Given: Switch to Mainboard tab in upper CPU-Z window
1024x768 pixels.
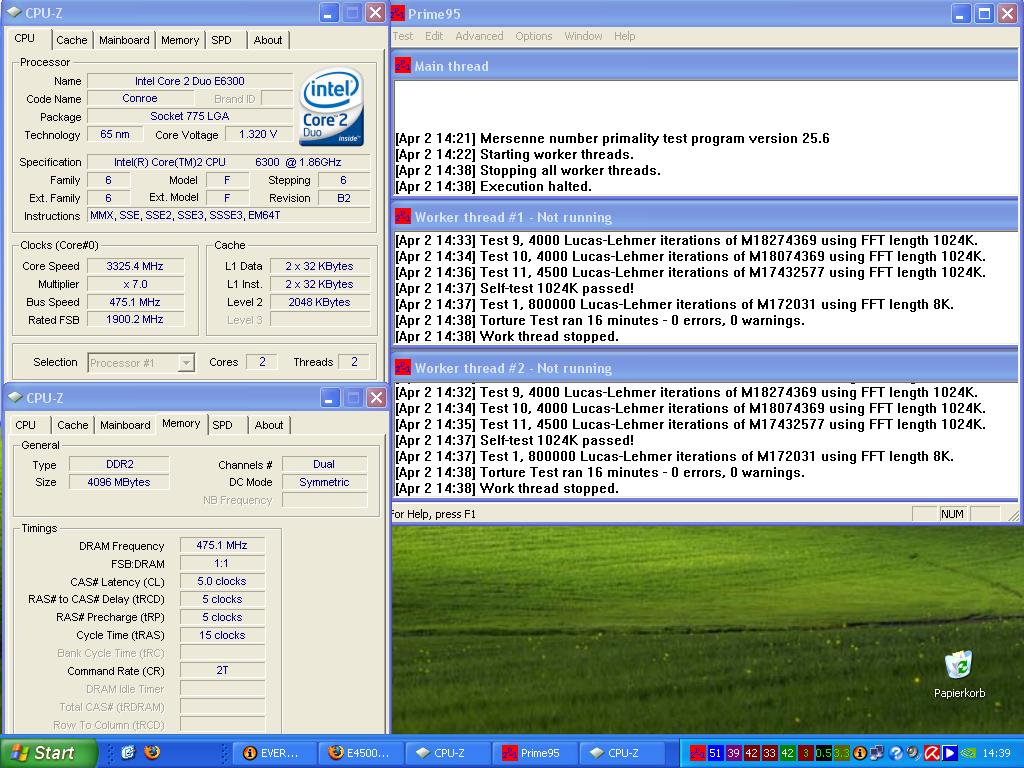Looking at the screenshot, I should tap(124, 40).
